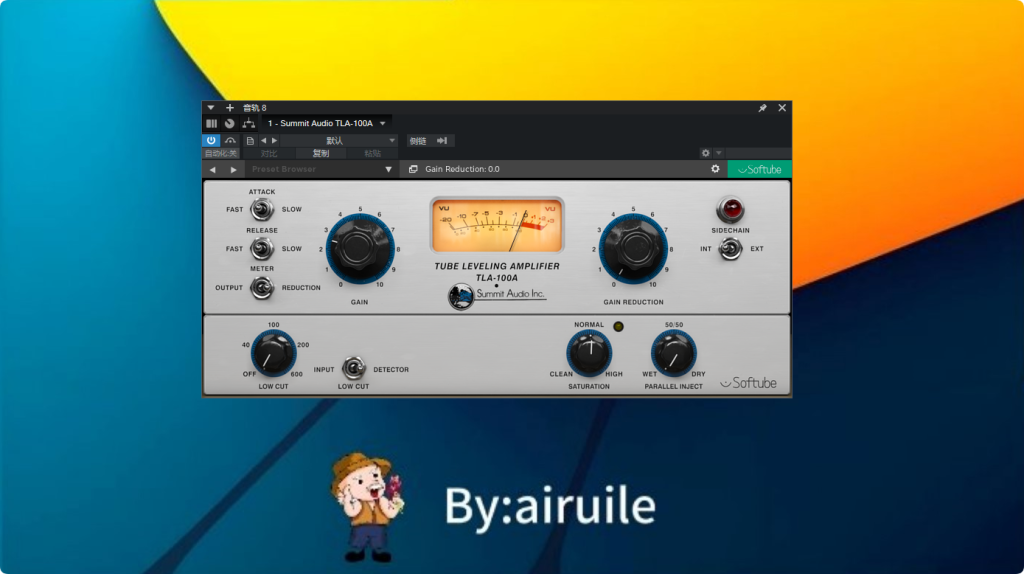
Task: Click the DETECTOR label by LOW CUT switch
Action: pos(391,370)
